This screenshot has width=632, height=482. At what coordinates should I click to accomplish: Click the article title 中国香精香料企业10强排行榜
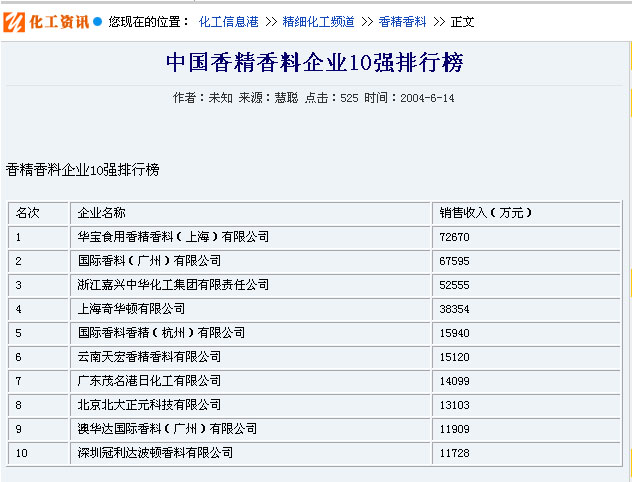pos(314,63)
